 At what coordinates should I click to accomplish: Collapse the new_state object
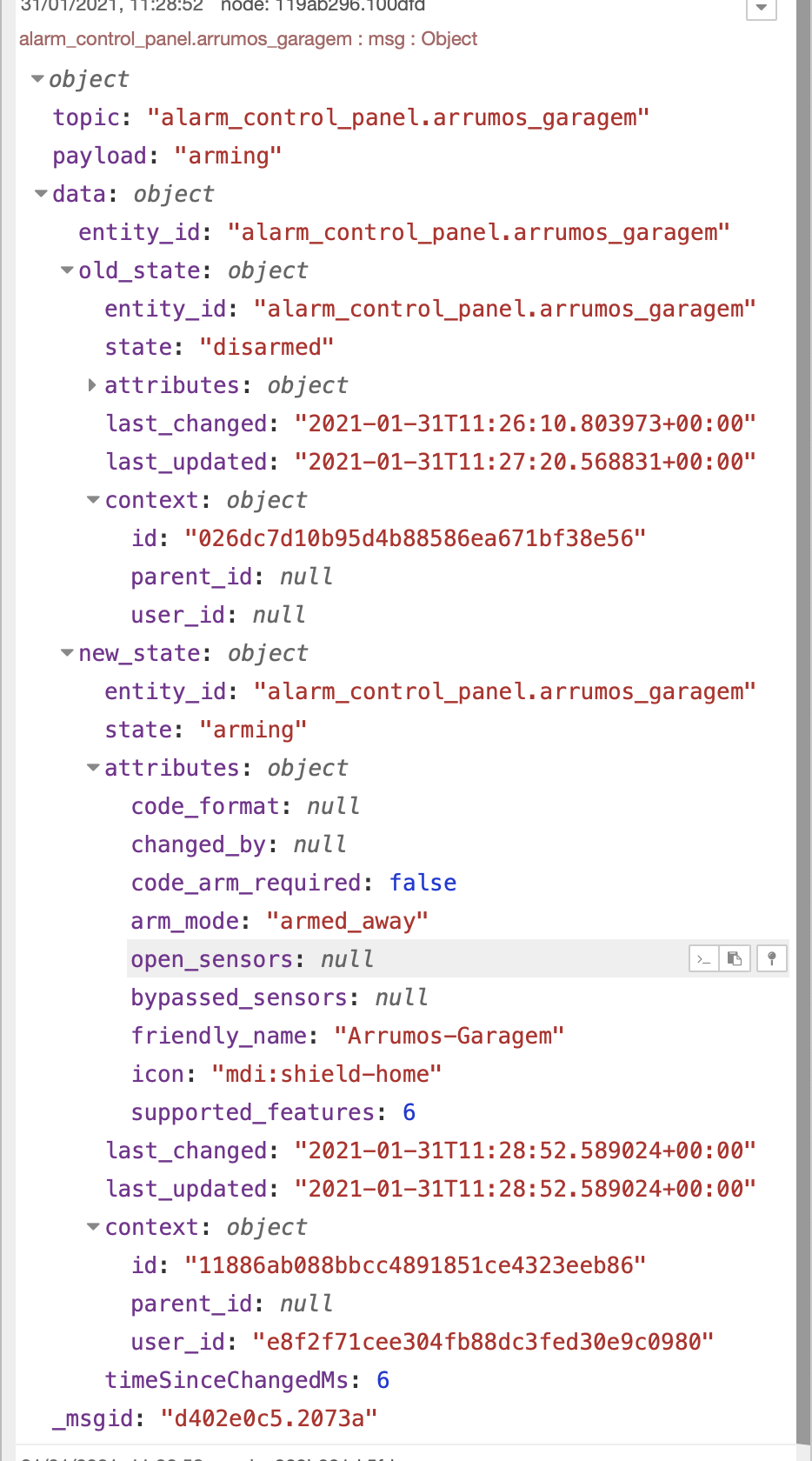point(67,652)
